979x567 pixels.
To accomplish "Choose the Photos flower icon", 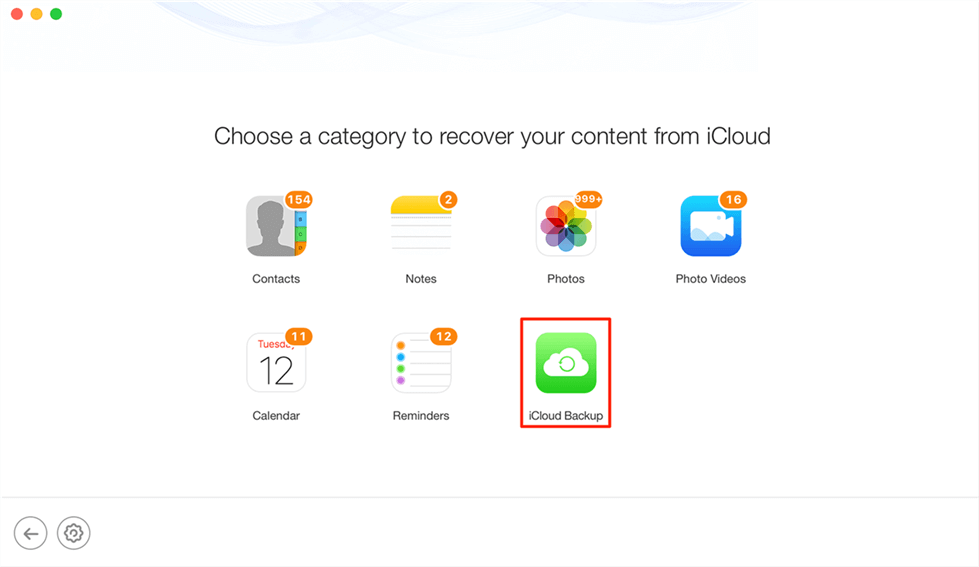I will click(x=565, y=226).
